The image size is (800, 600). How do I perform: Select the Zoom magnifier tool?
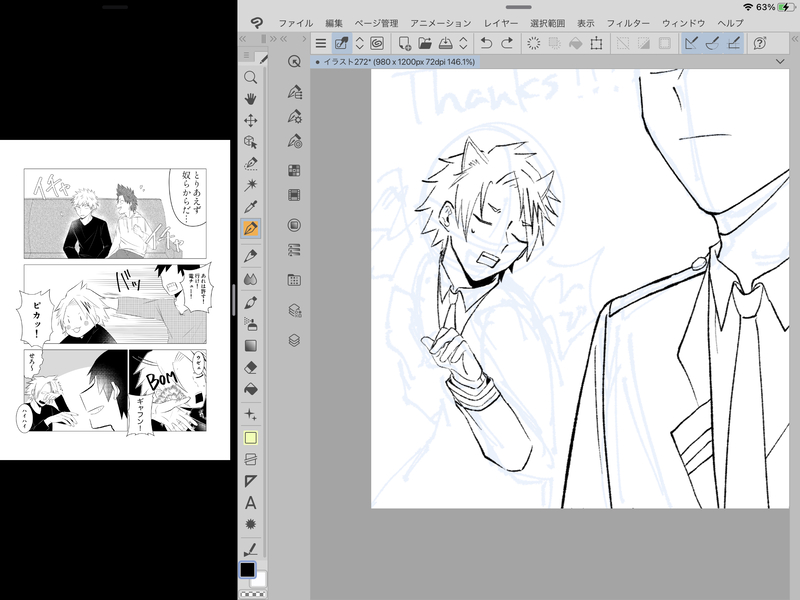[251, 78]
